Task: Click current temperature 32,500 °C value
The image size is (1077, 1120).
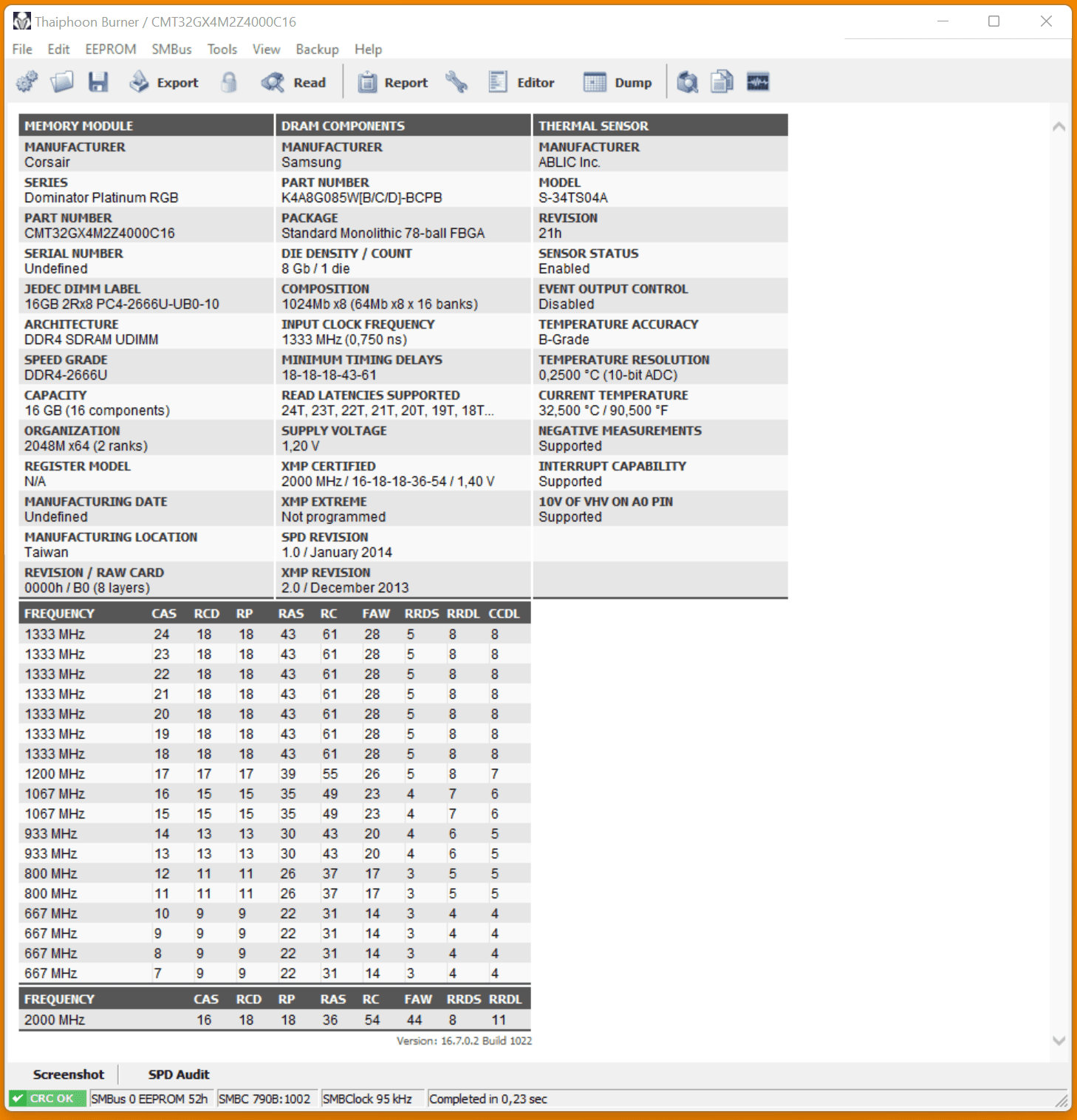Action: (x=604, y=411)
